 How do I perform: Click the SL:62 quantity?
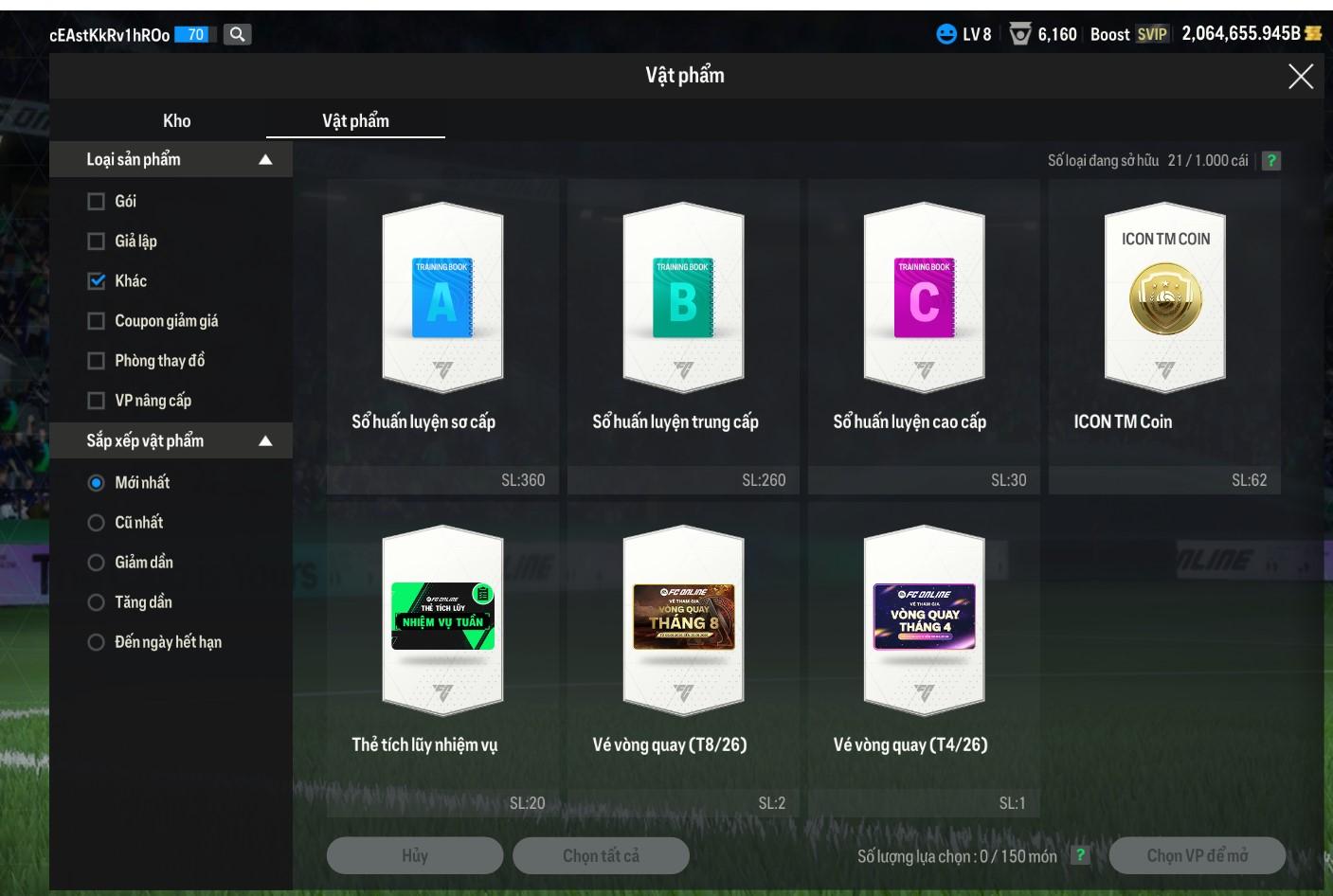[1250, 480]
